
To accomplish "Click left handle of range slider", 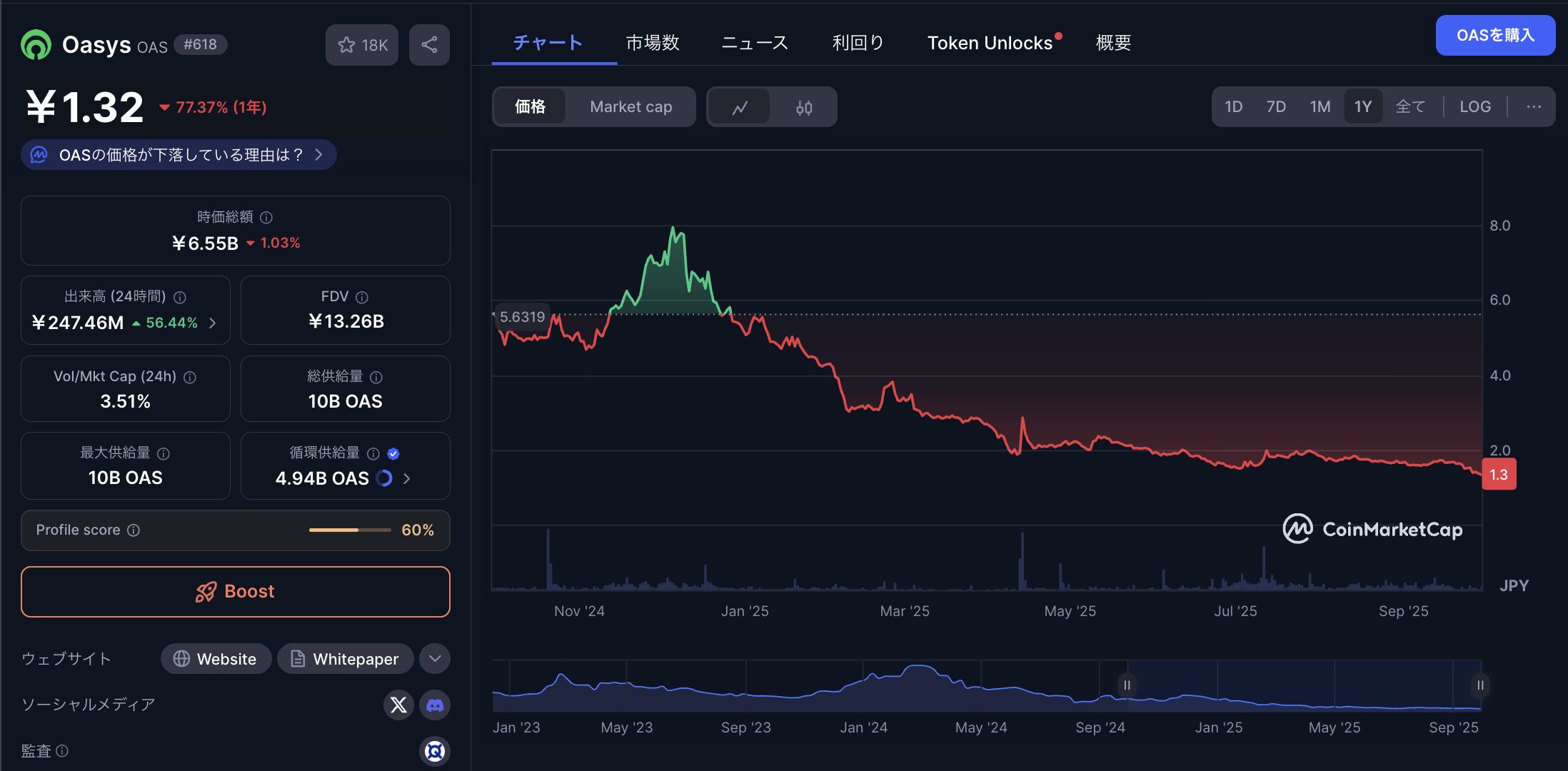I will point(1127,685).
